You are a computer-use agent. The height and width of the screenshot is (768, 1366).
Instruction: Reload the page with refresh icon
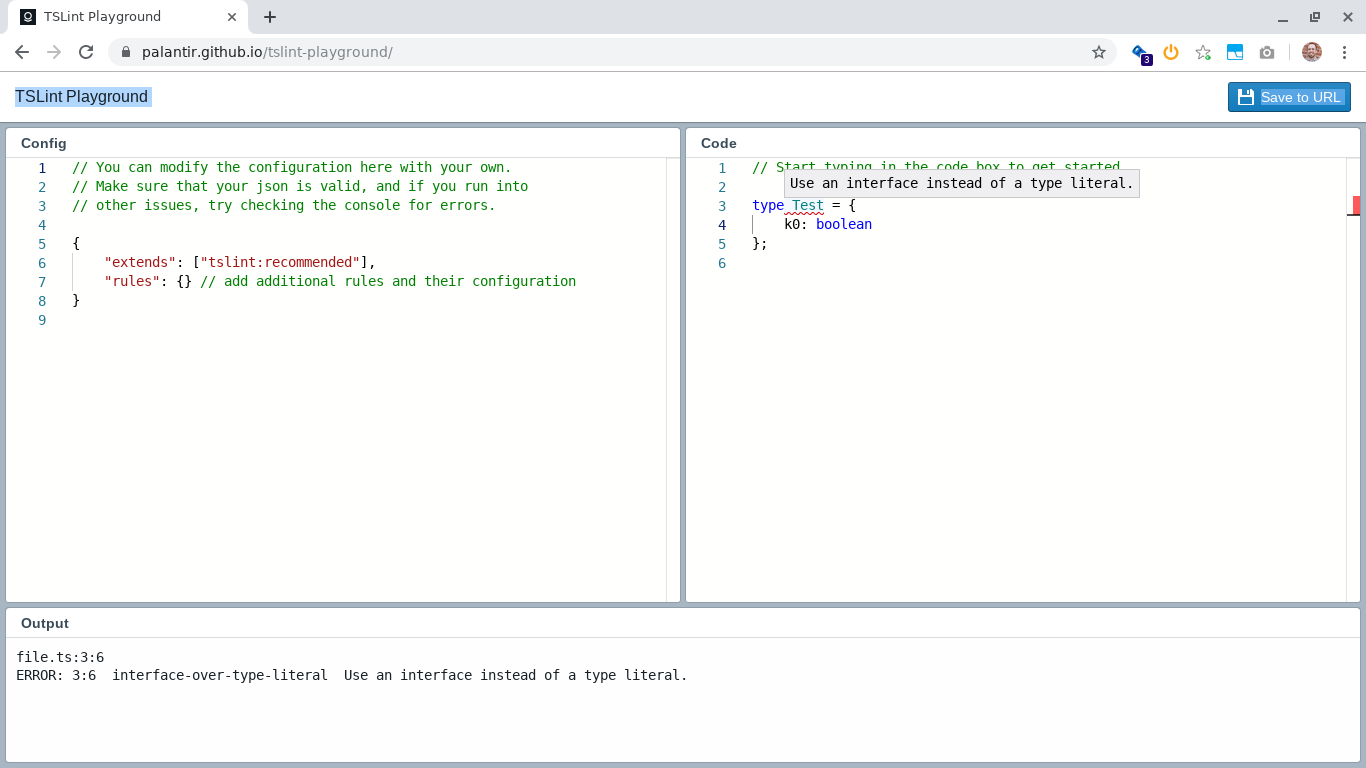click(85, 52)
